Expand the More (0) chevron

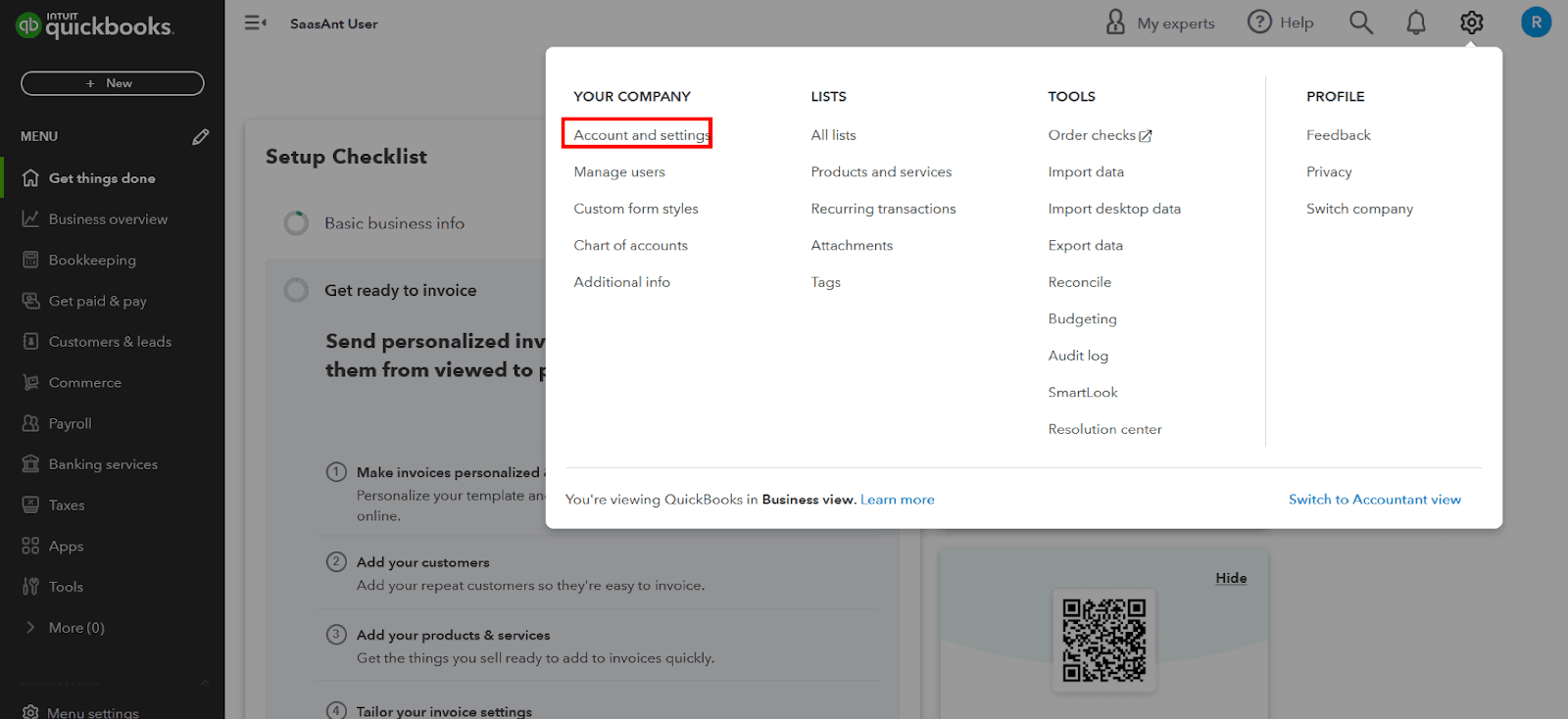pos(30,627)
